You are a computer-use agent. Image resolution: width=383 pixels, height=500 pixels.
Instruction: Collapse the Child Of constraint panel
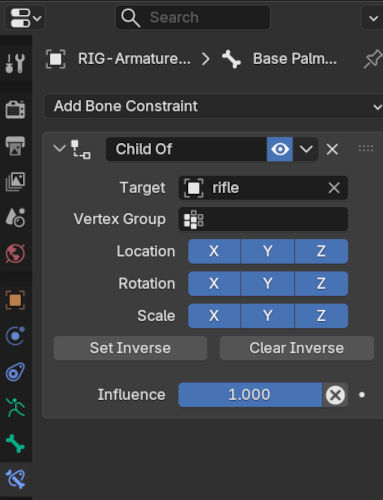tap(59, 148)
